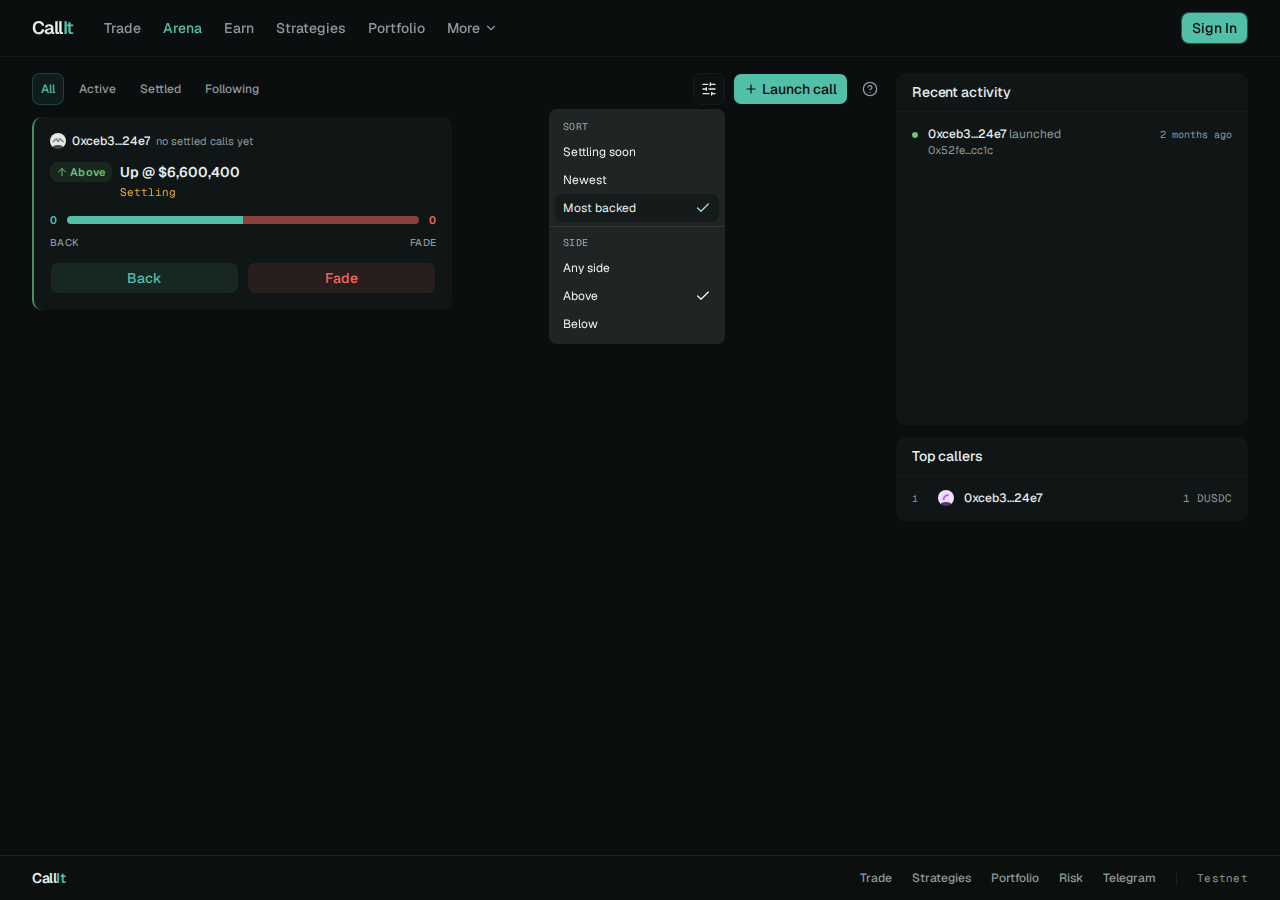The image size is (1280, 900).
Task: Click the 0x52fe...cc1c hash in Recent activity
Action: 960,151
